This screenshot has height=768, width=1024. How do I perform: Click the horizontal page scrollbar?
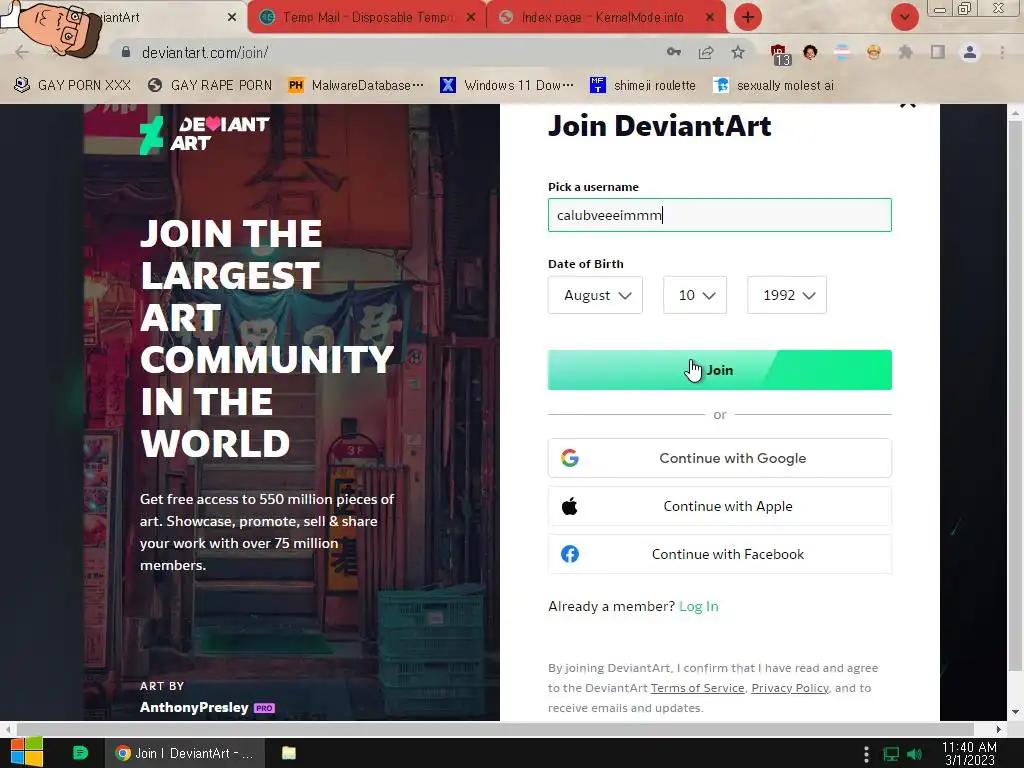tap(495, 729)
